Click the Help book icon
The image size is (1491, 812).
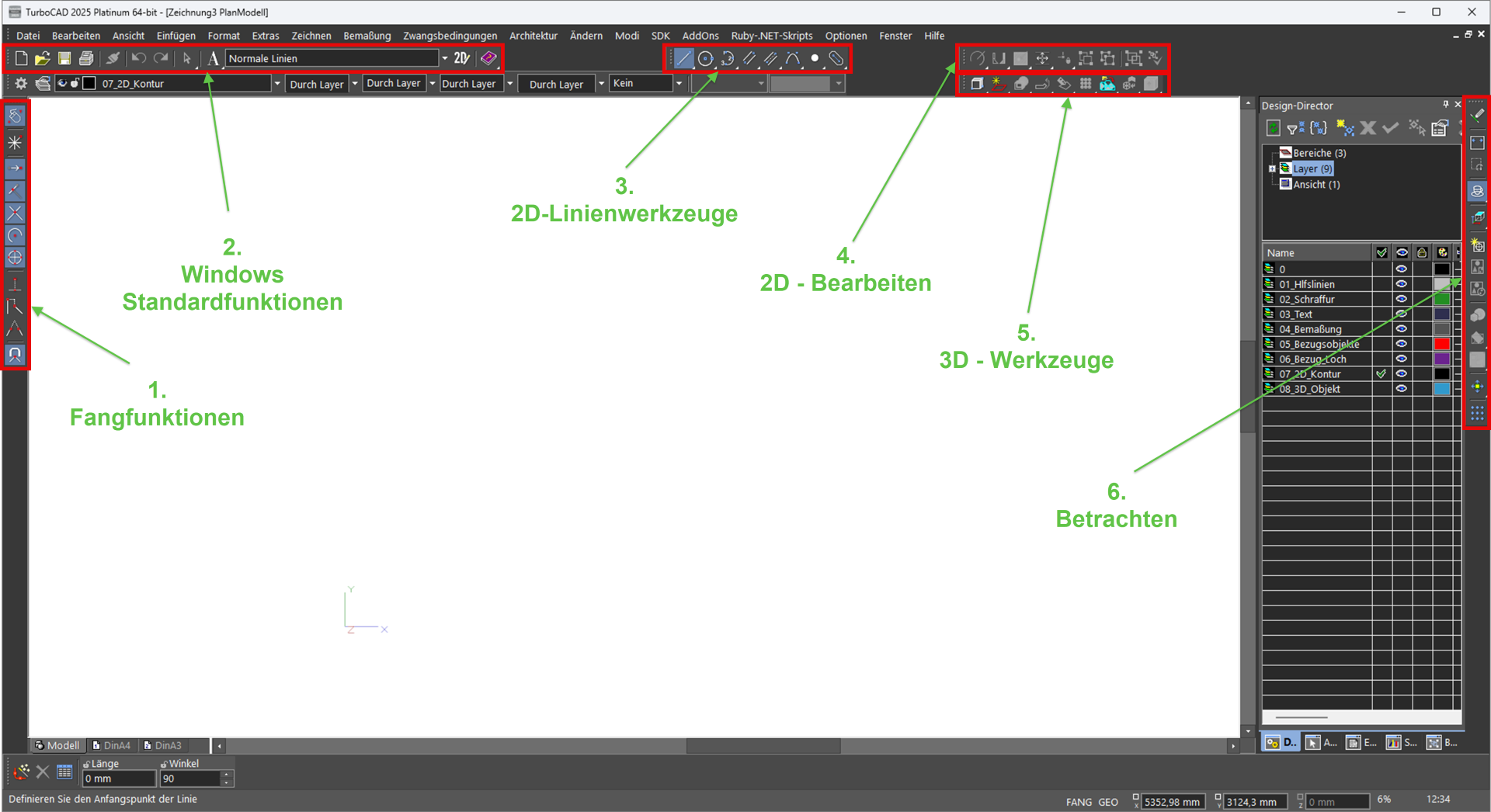click(488, 58)
